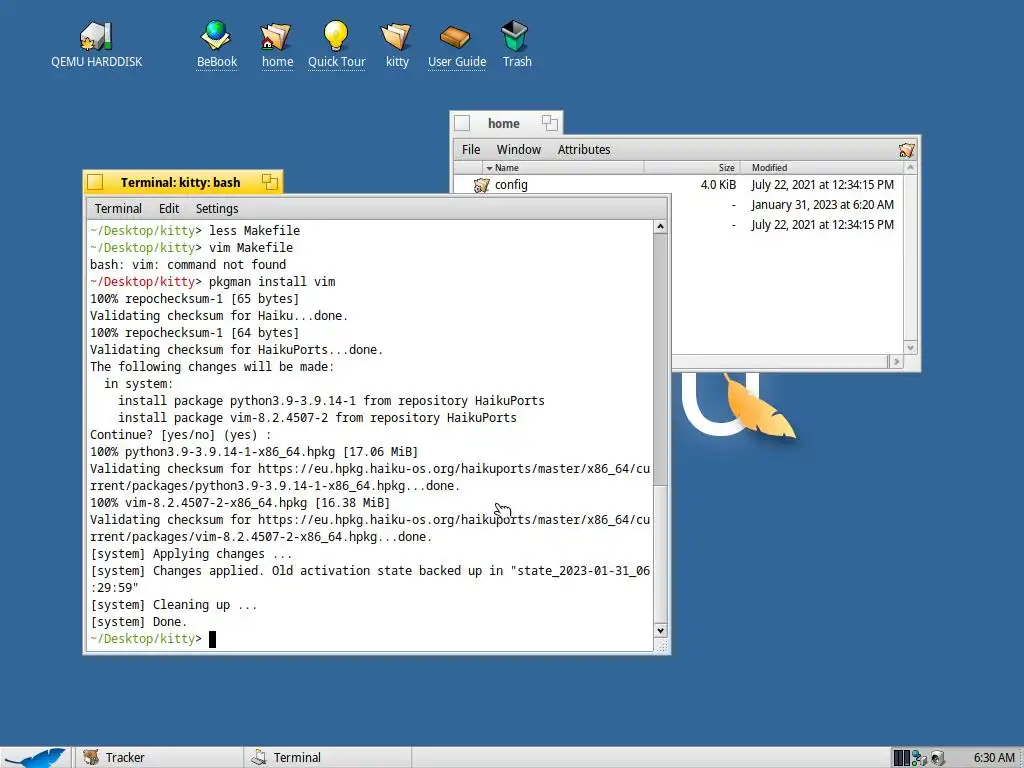1024x768 pixels.
Task: Click the 'January 31, 2023 at 6:20 AM' entry
Action: tap(822, 204)
